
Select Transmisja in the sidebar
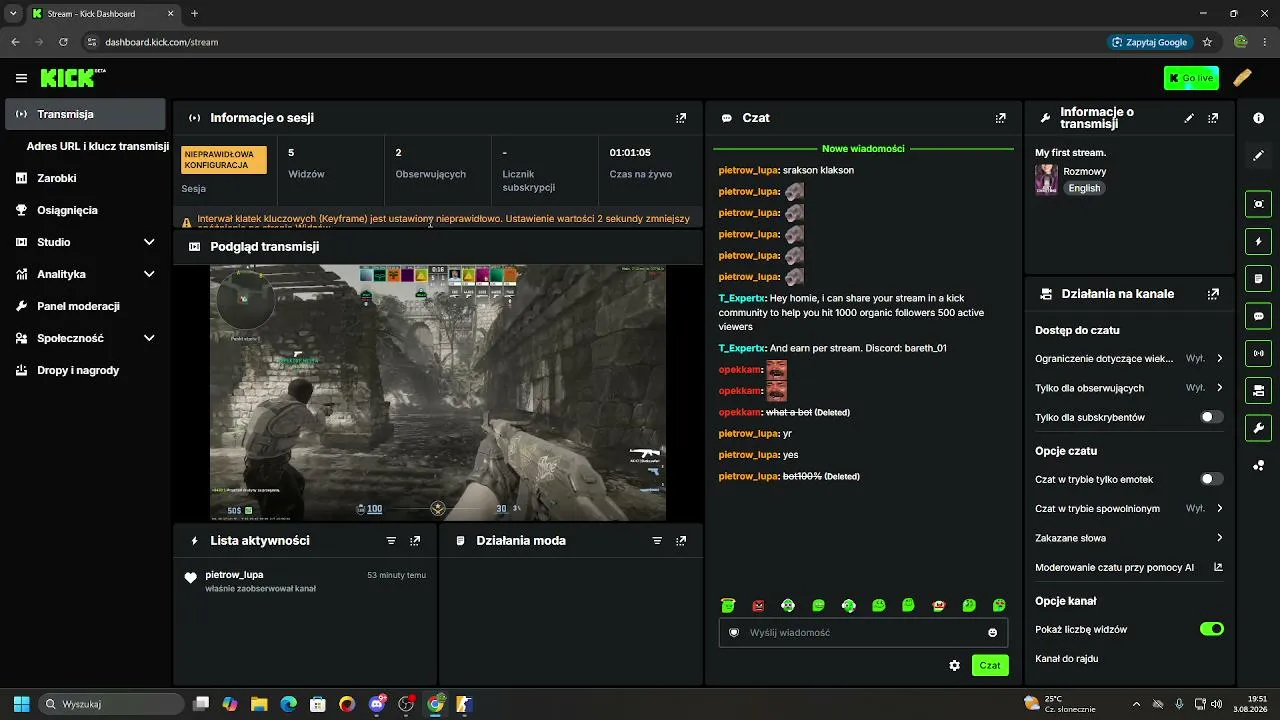click(x=85, y=114)
